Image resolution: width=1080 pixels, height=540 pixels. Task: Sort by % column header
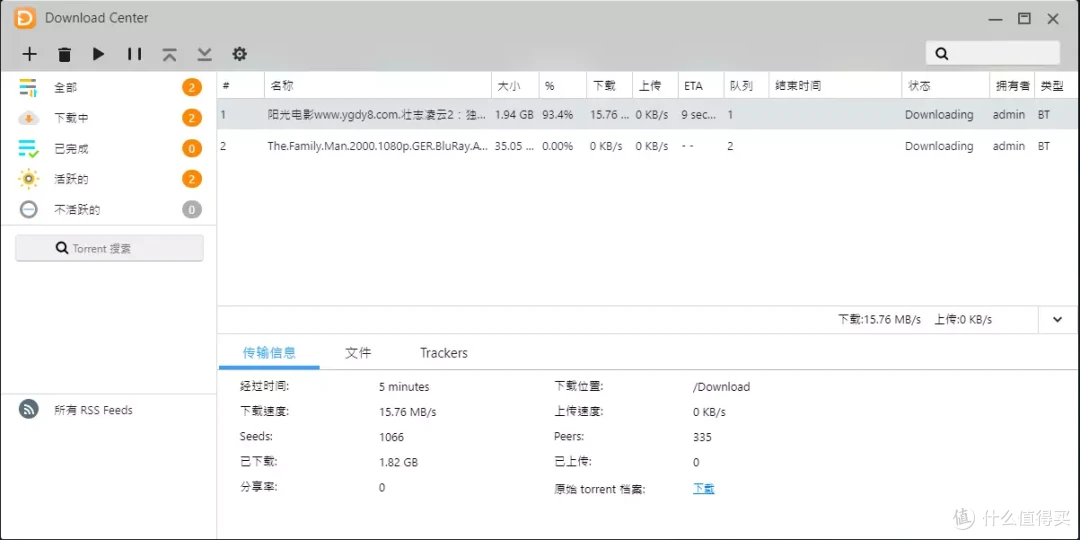click(563, 86)
